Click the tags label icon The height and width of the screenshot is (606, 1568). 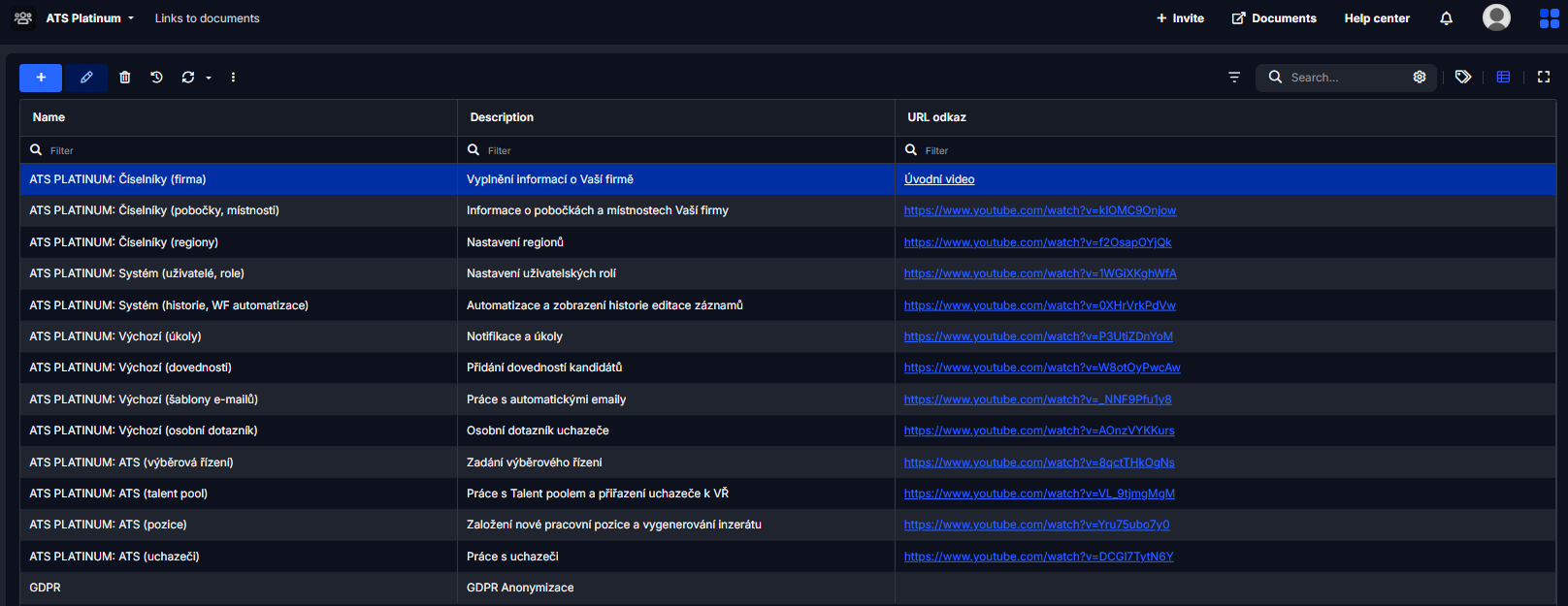click(x=1463, y=78)
